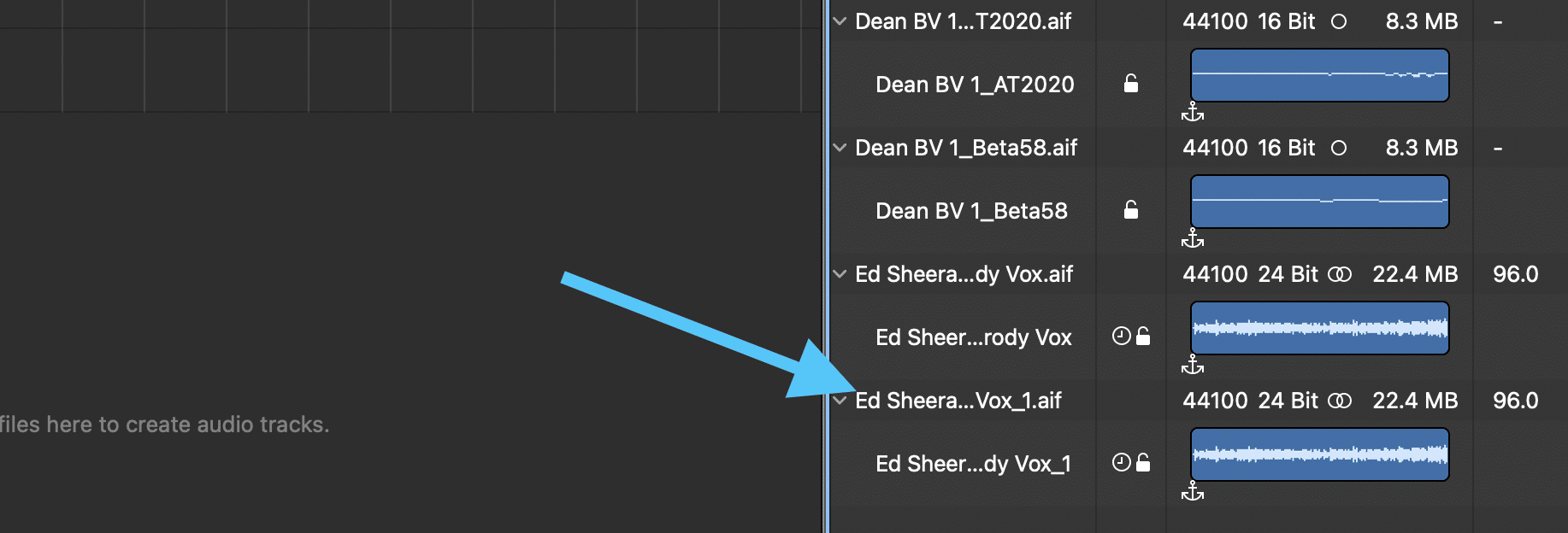Toggle the lock on Ed Sheer...rody Vox region
The image size is (1568, 533).
click(x=1143, y=336)
